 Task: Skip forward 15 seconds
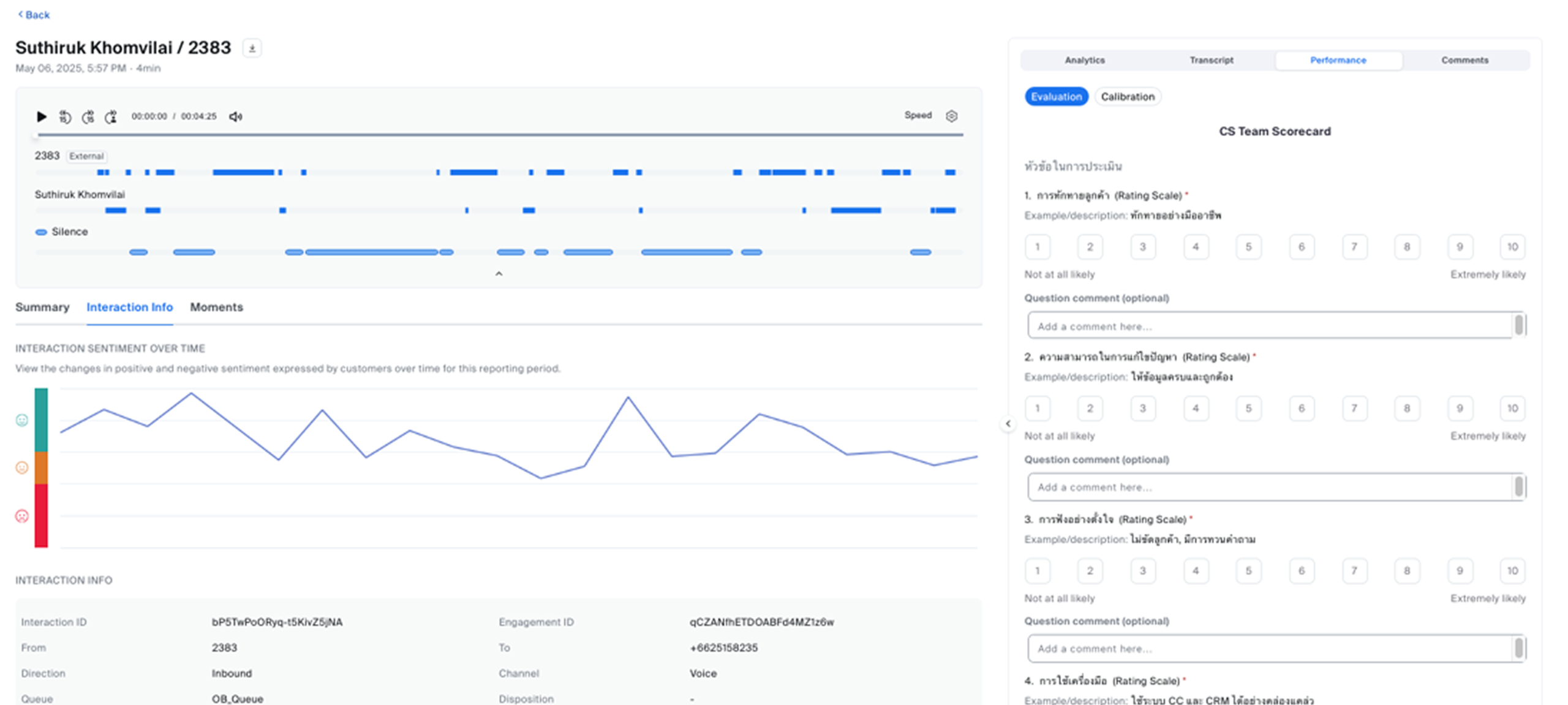pos(88,116)
